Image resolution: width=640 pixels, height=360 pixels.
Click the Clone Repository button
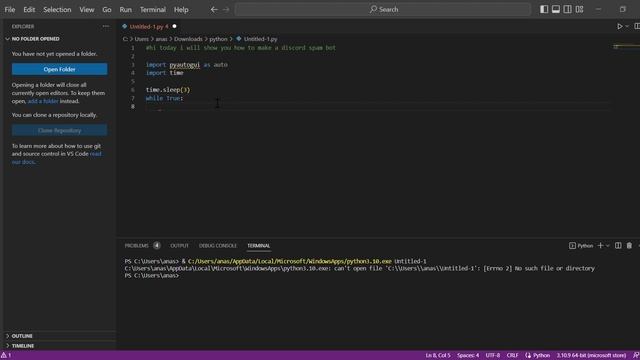[x=60, y=130]
